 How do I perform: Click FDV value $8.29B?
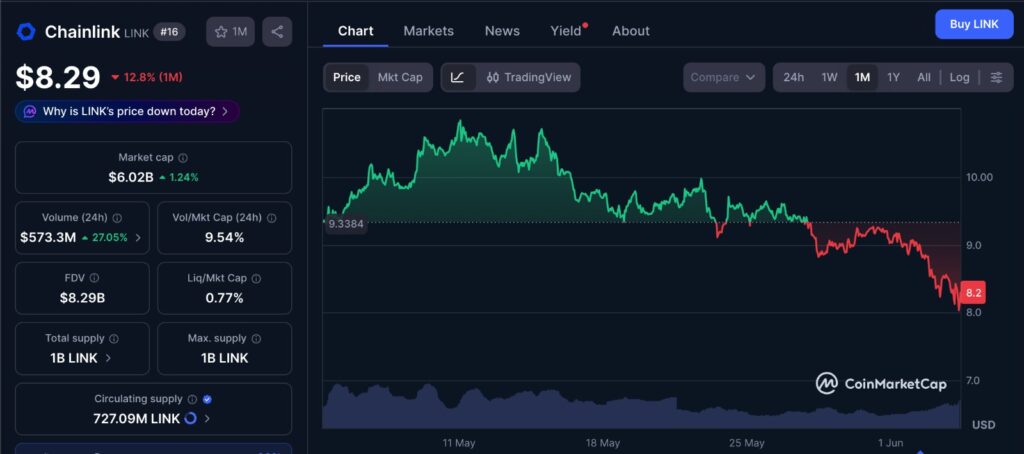pyautogui.click(x=82, y=298)
